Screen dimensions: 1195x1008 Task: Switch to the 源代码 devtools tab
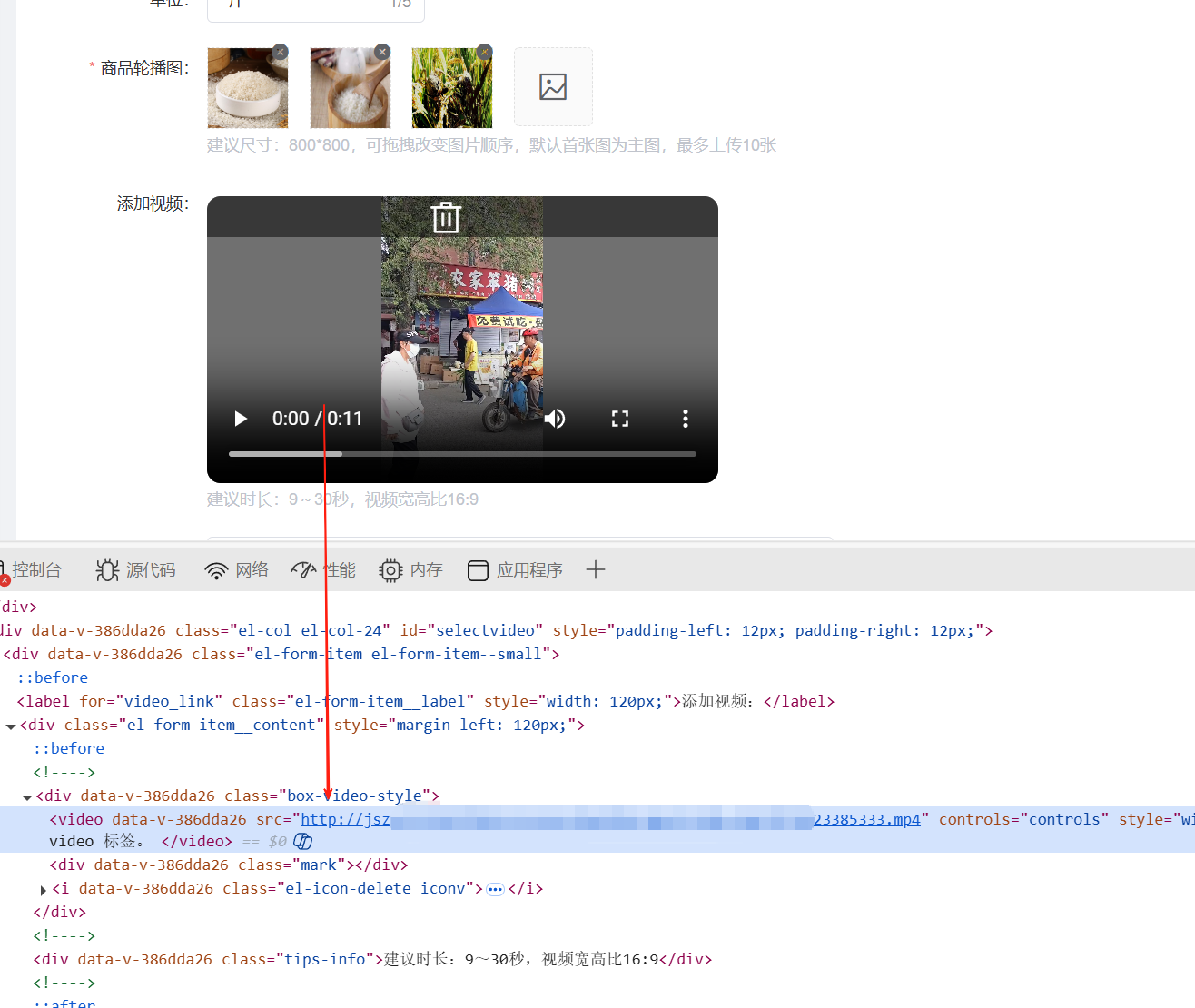tap(136, 570)
